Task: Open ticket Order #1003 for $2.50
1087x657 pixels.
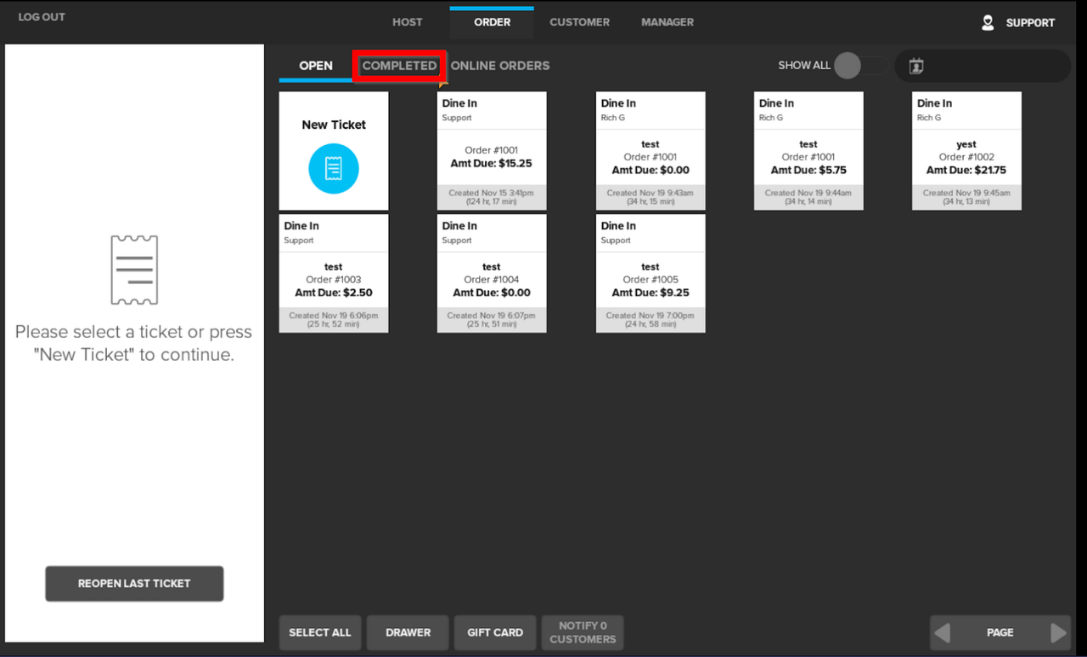Action: 333,273
